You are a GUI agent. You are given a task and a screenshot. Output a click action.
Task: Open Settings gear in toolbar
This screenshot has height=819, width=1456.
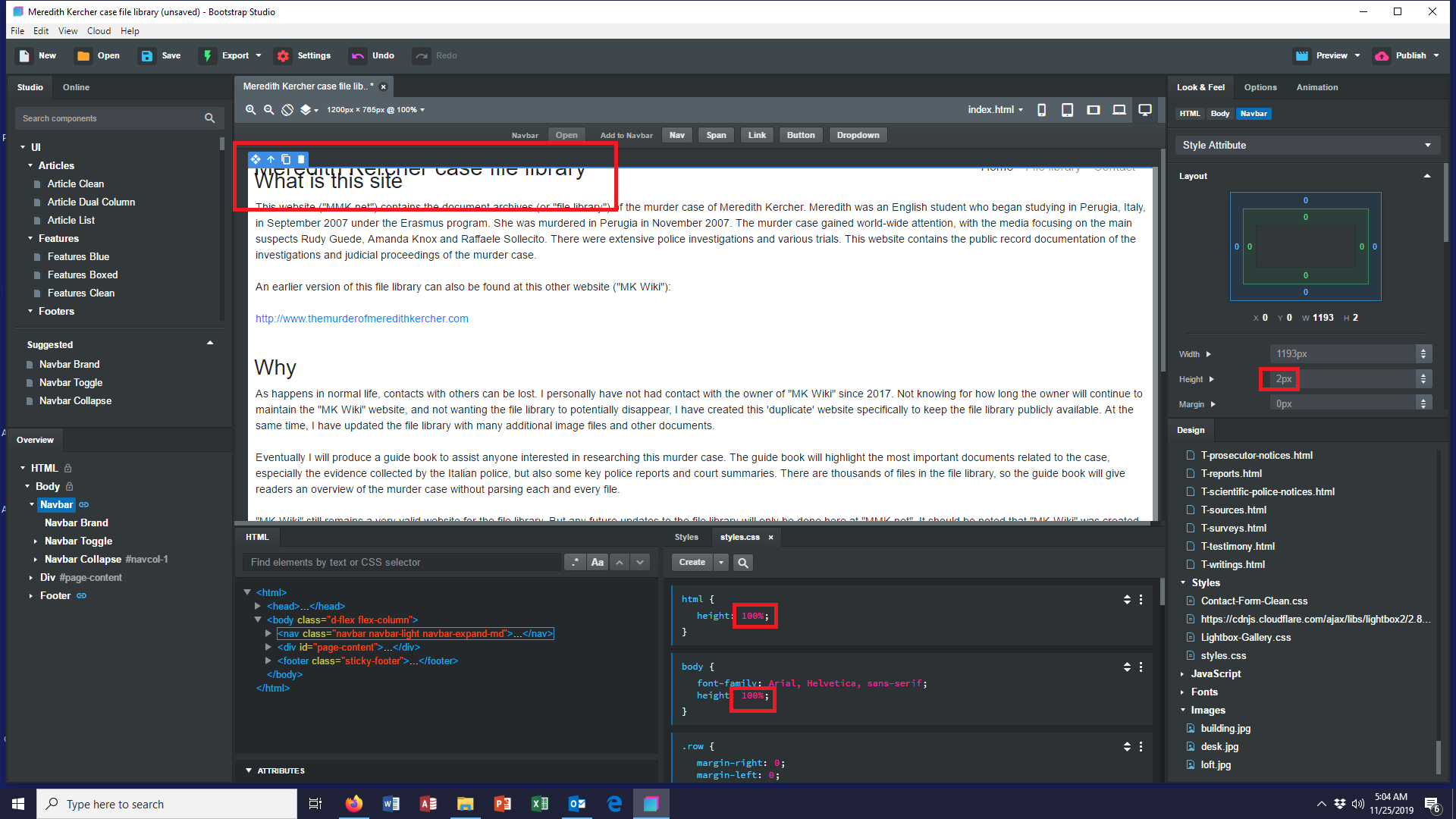click(x=283, y=55)
